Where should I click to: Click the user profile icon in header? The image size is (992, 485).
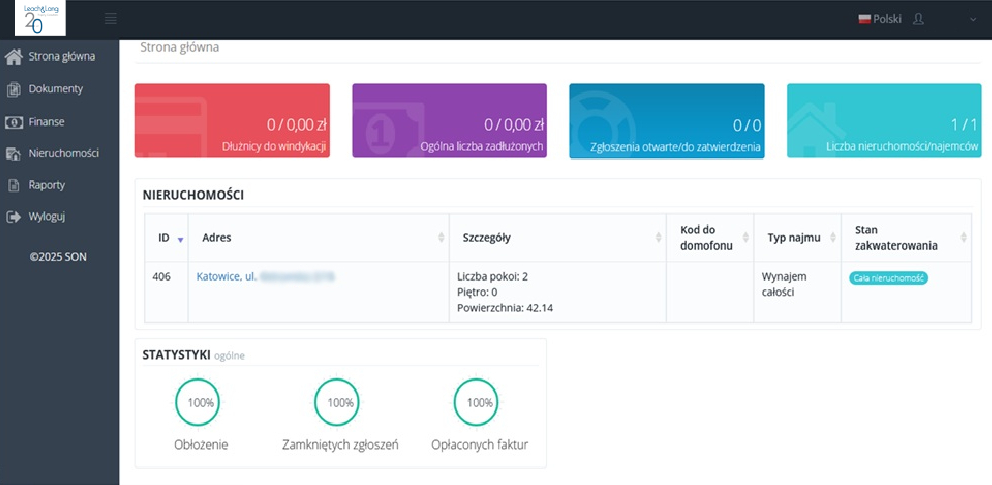(x=919, y=19)
